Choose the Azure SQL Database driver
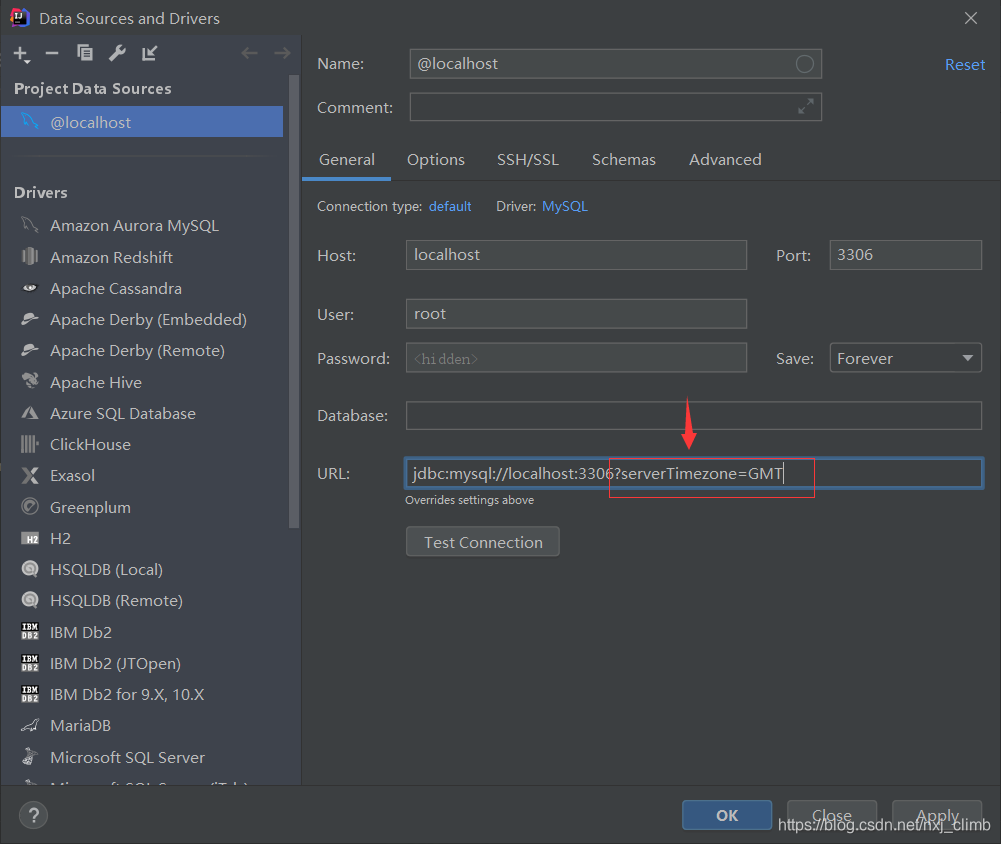Viewport: 1001px width, 844px height. tap(123, 414)
